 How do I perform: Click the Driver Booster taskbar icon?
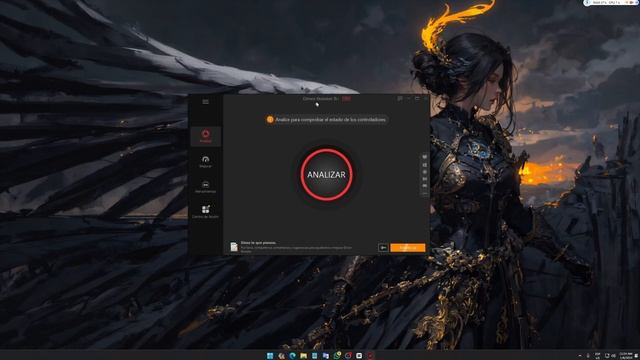[x=370, y=356]
